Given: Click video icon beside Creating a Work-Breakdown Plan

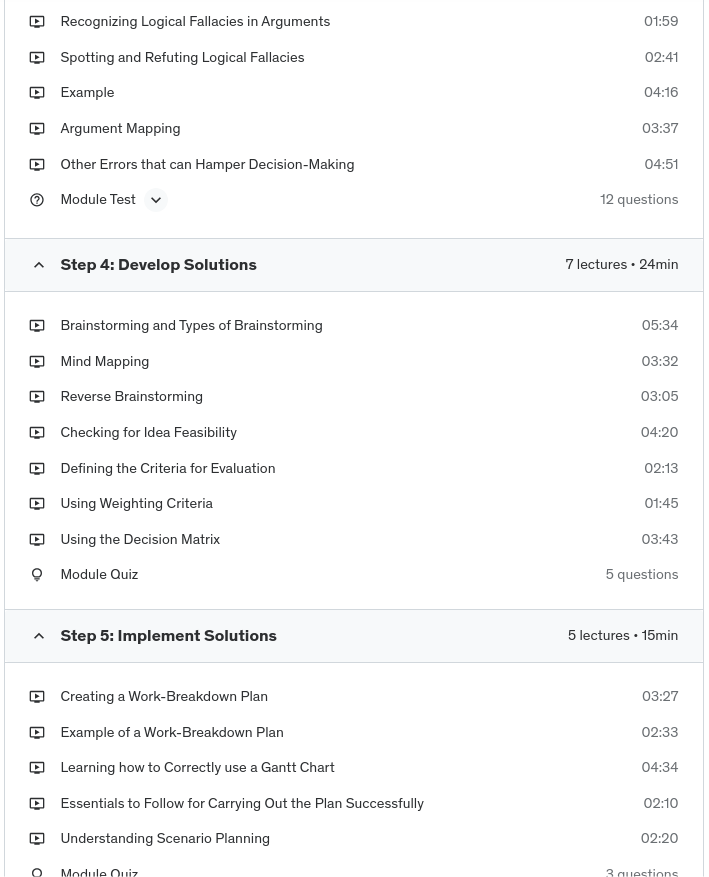Looking at the screenshot, I should 37,697.
